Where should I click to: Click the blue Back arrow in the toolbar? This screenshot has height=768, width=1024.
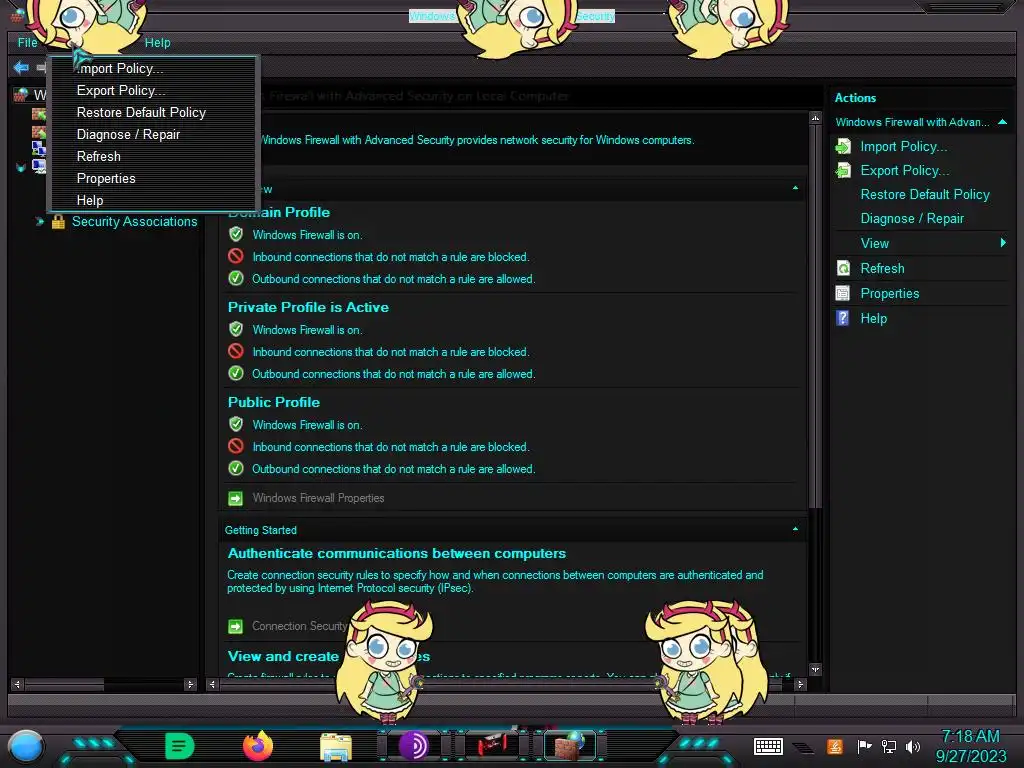coord(21,67)
